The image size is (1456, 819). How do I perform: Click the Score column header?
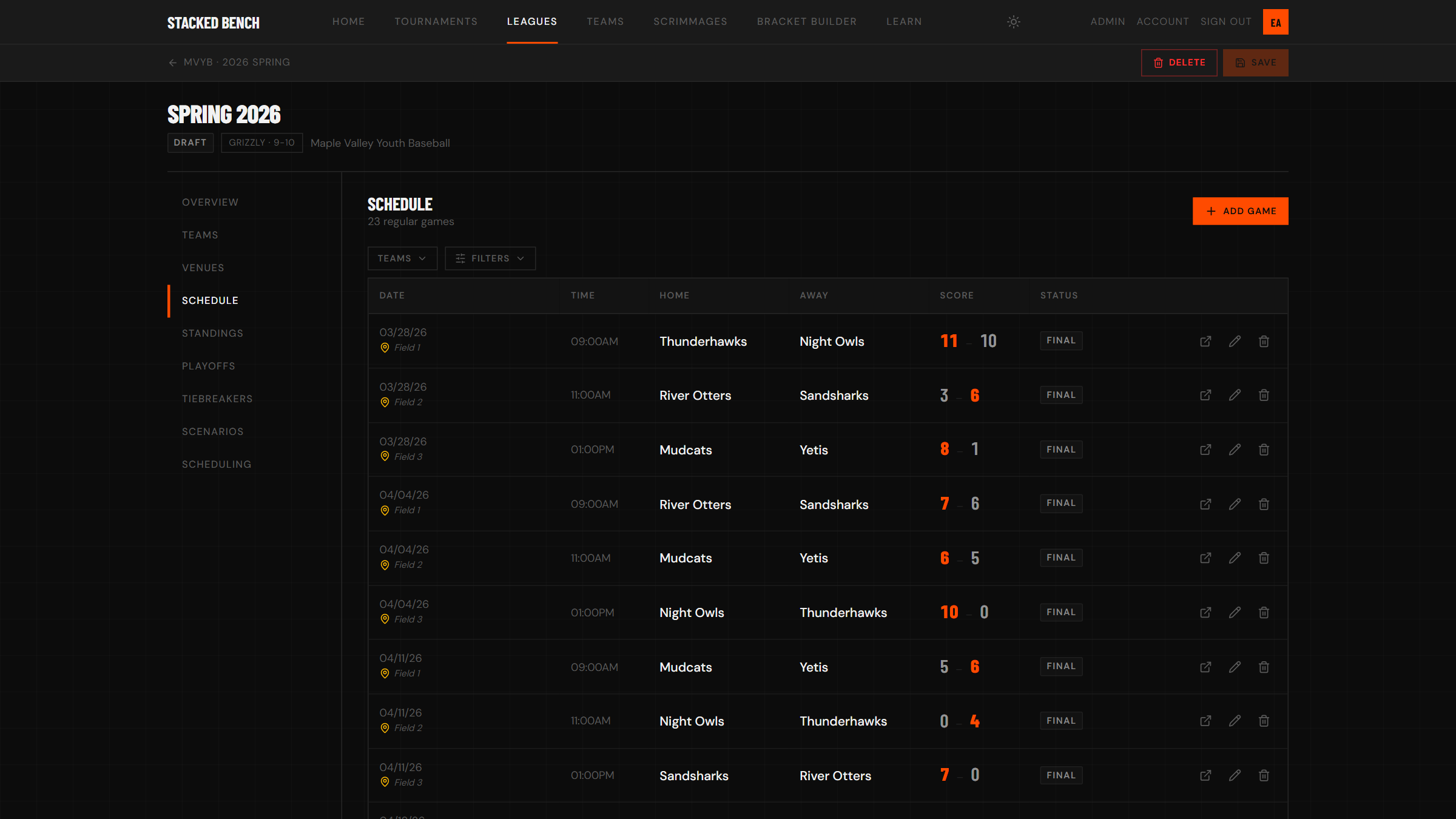957,295
